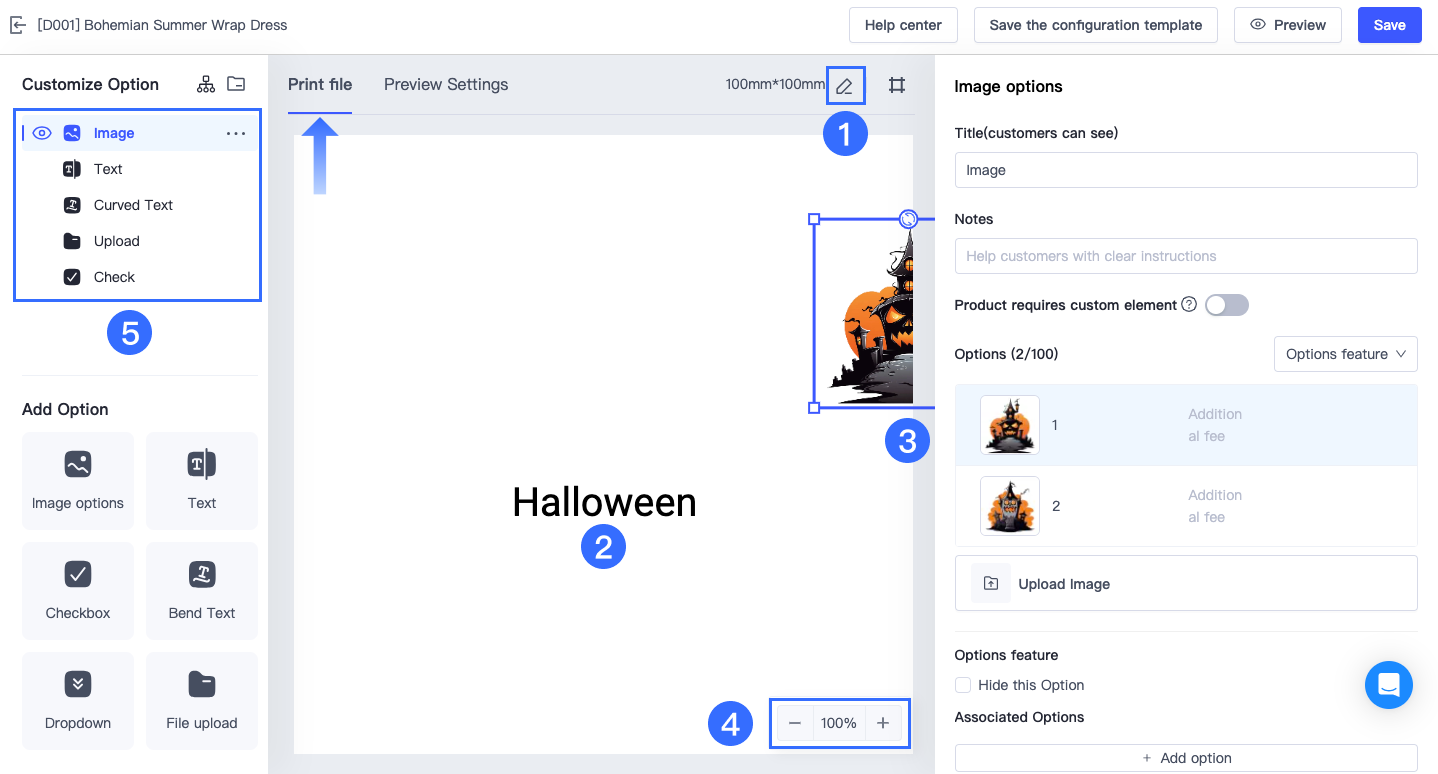Add a File upload option
1438x774 pixels.
pos(201,700)
